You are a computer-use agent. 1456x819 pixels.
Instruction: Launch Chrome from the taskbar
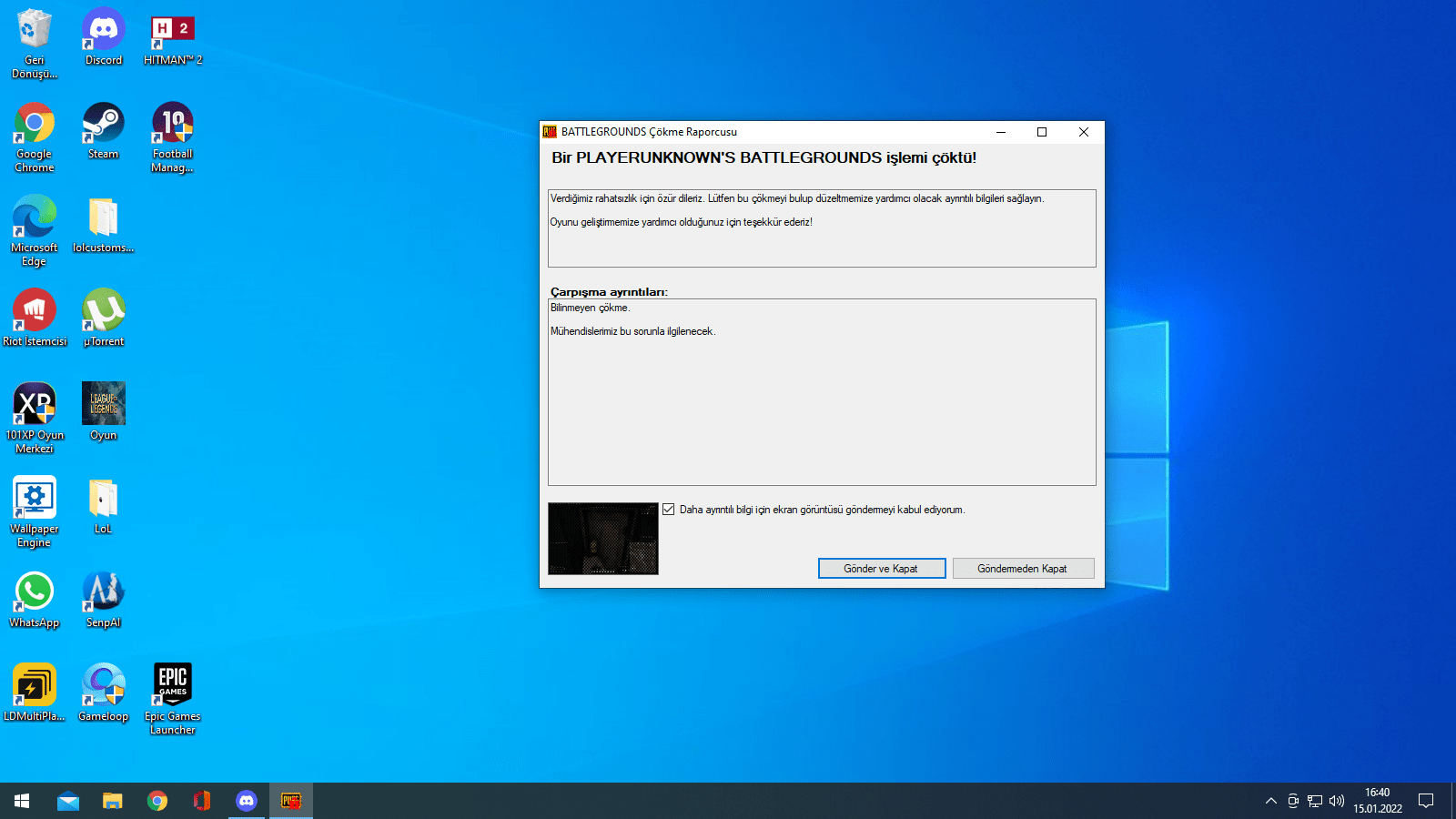point(157,801)
